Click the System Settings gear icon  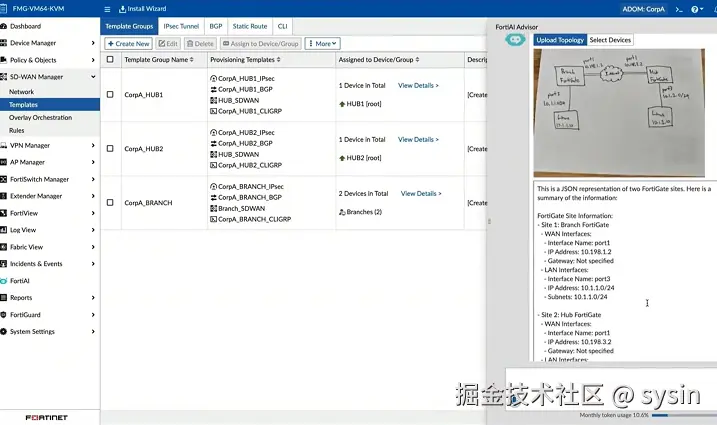coord(4,332)
